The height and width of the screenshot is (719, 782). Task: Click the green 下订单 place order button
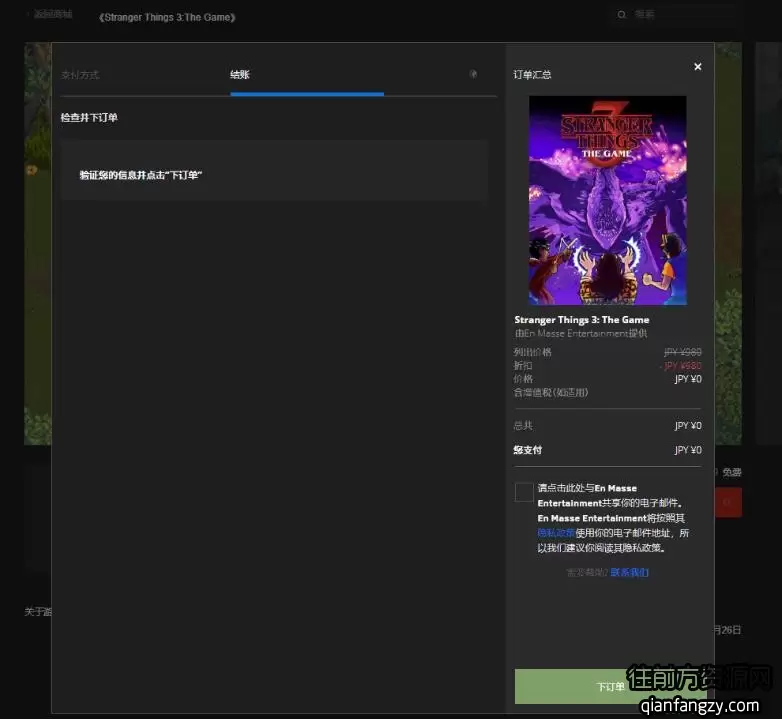coord(610,687)
